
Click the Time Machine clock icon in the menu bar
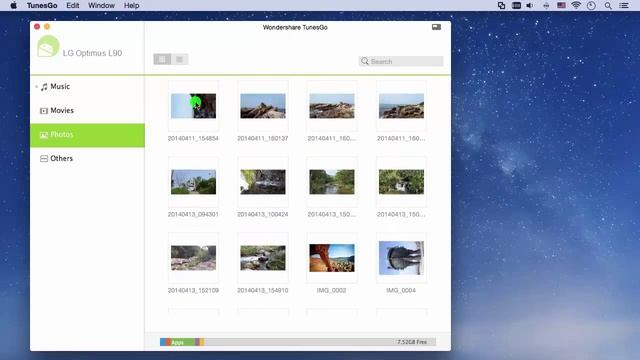click(x=591, y=6)
